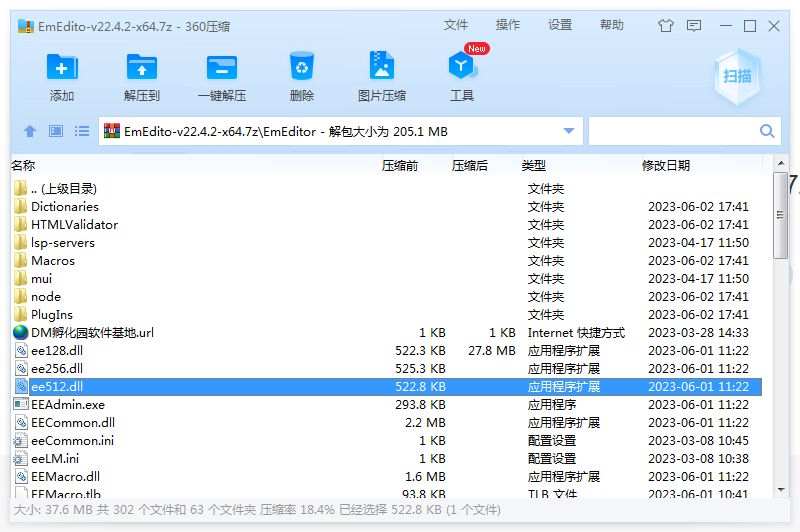Go up one directory with arrow icon

pos(30,131)
